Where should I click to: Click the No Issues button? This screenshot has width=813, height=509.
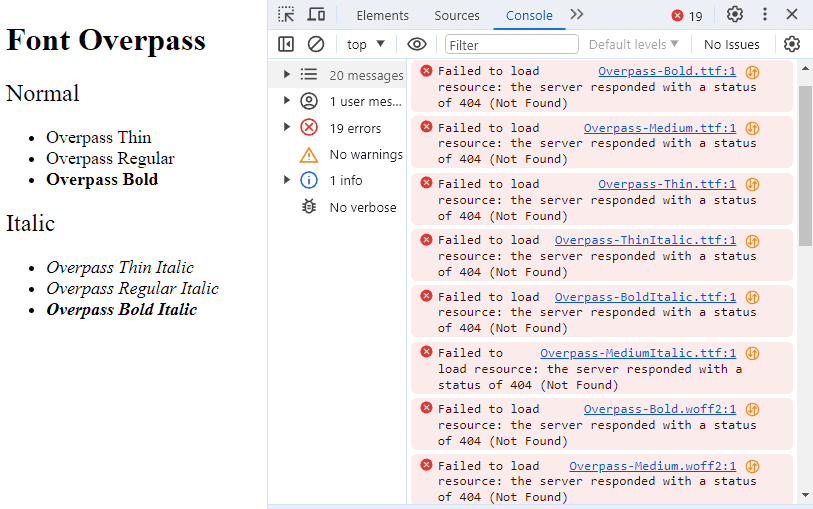732,45
